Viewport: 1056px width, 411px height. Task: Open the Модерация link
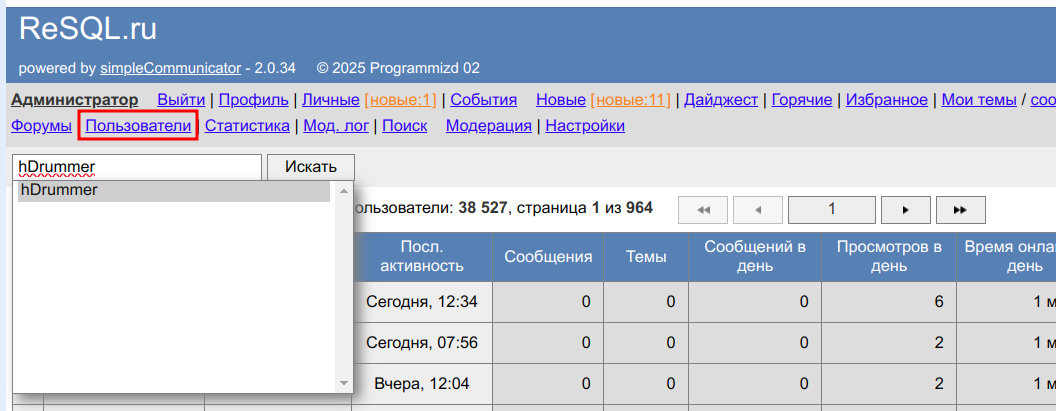(x=488, y=126)
